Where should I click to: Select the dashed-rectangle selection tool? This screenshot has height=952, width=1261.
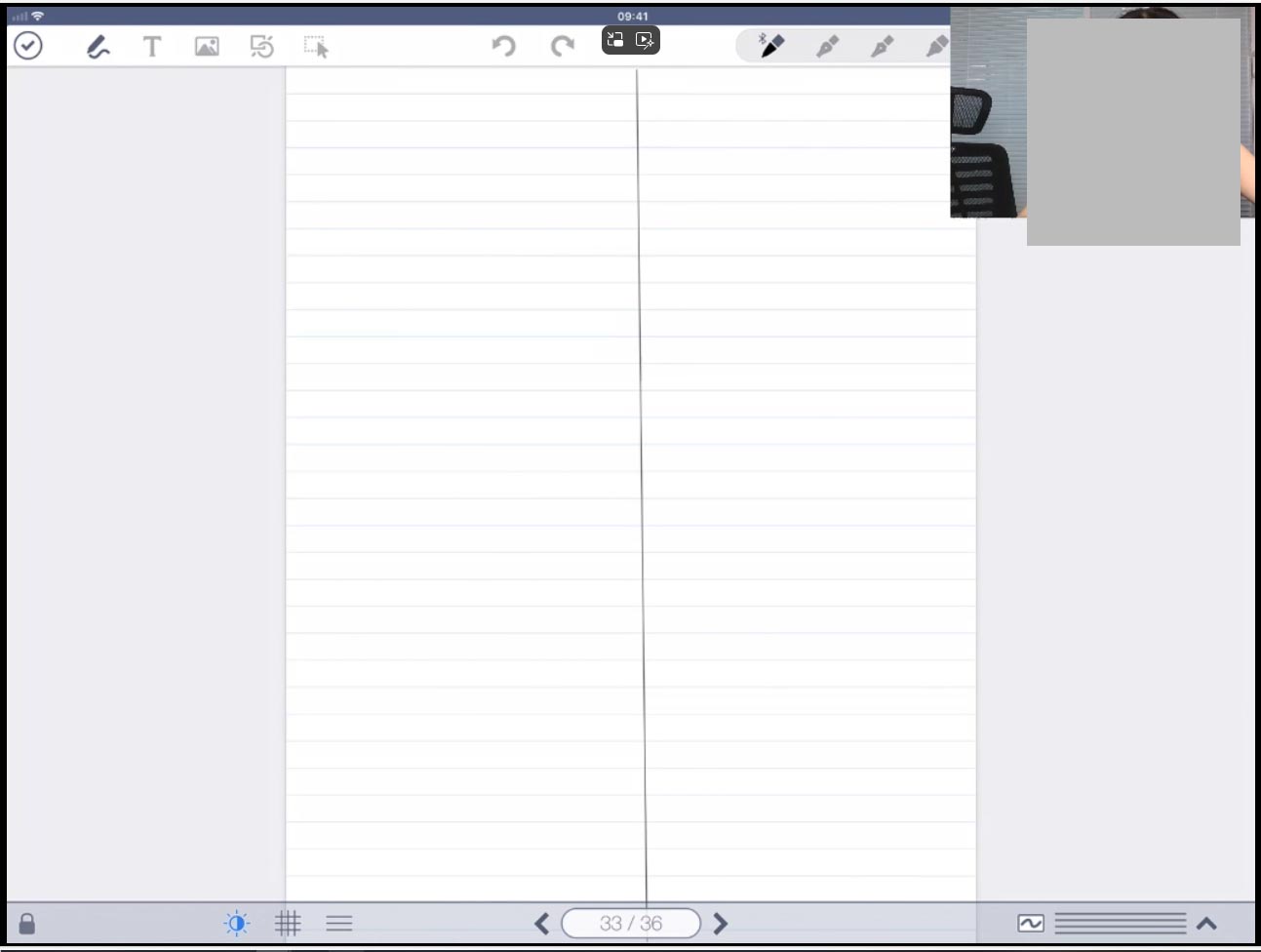(x=316, y=47)
